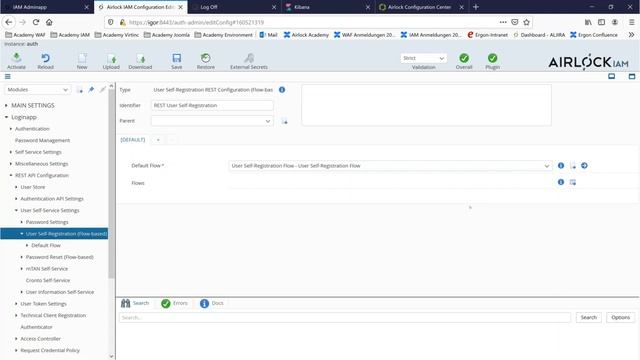This screenshot has width=640, height=360.
Task: Click the create-plugin icon for Default Flow
Action: [573, 165]
